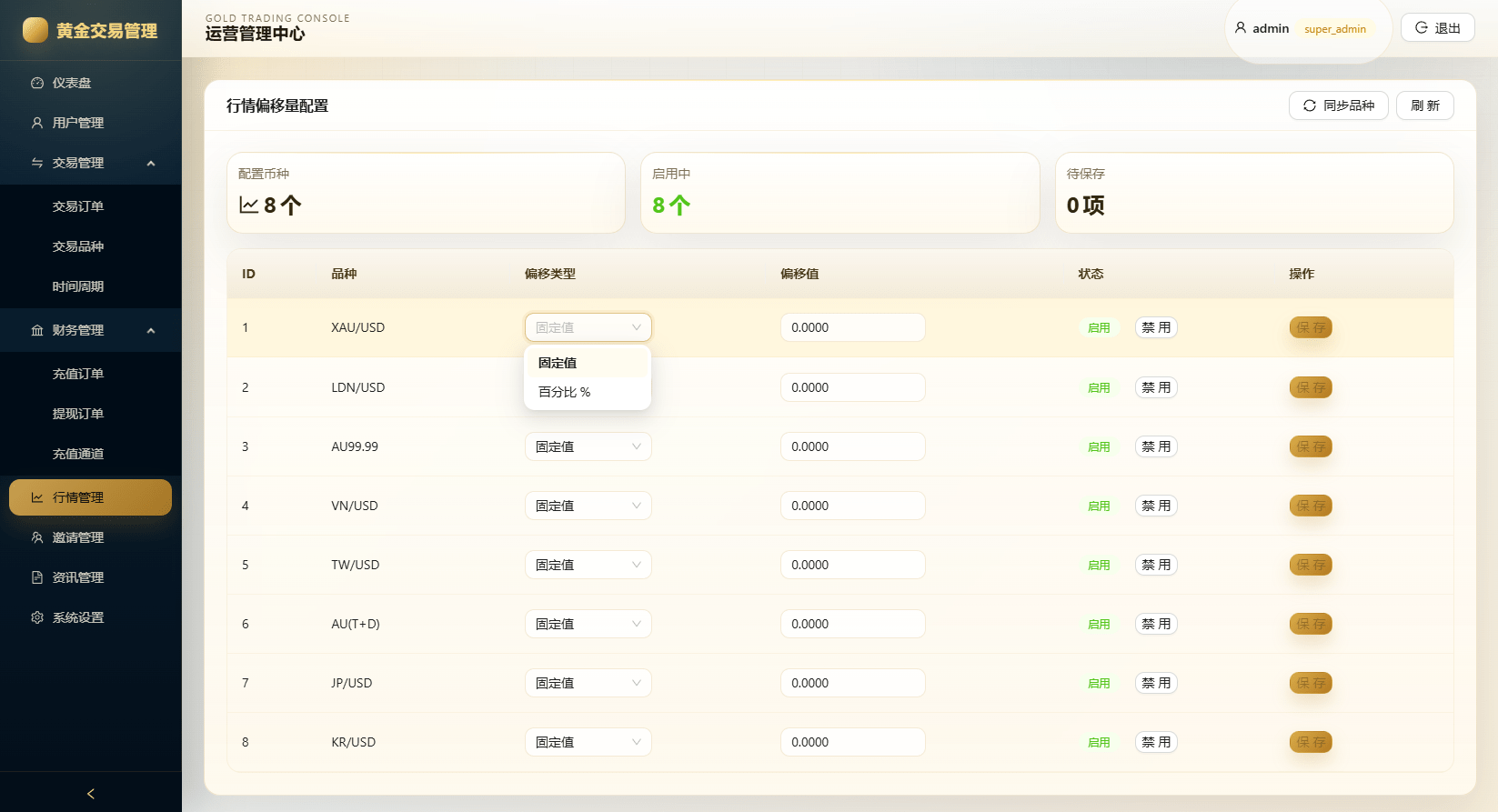The height and width of the screenshot is (812, 1498).
Task: Click 偏移值 input field for XAU/USD
Action: coord(853,327)
